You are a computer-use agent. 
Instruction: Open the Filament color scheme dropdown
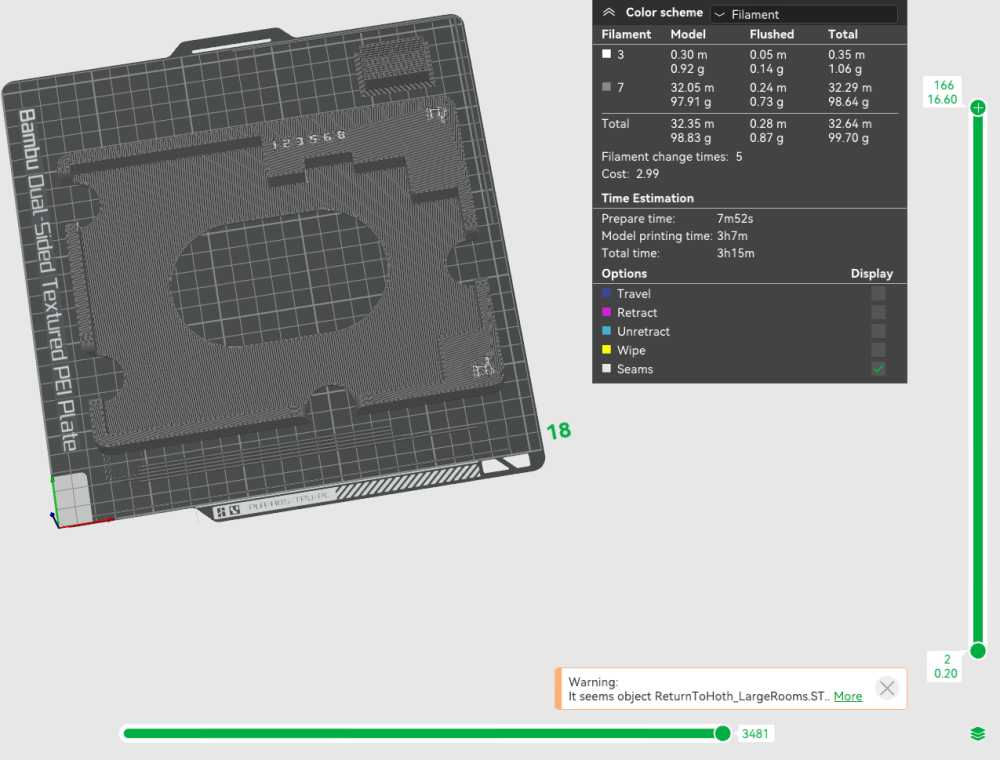[804, 14]
